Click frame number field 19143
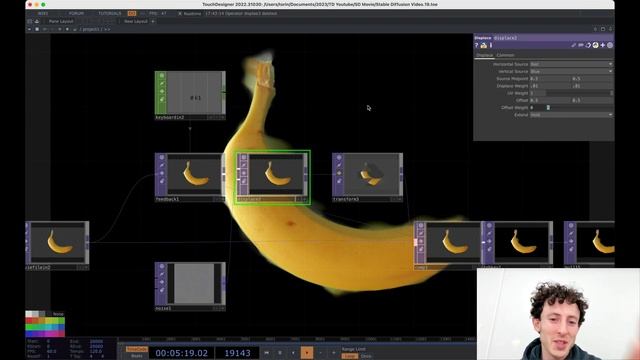The image size is (640, 360). click(x=237, y=353)
